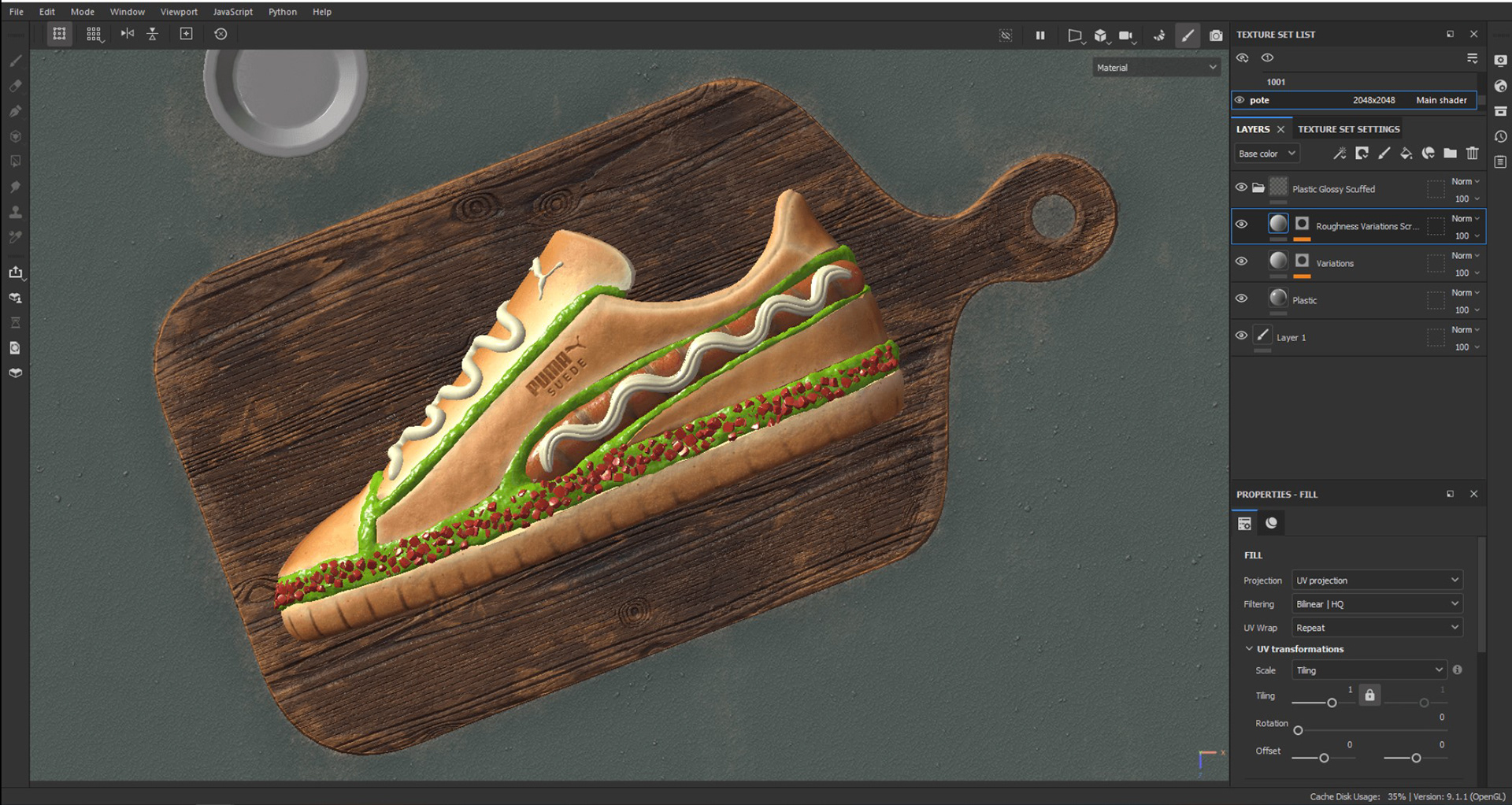Collapse the UV transformations section
Image resolution: width=1512 pixels, height=805 pixels.
click(1249, 649)
